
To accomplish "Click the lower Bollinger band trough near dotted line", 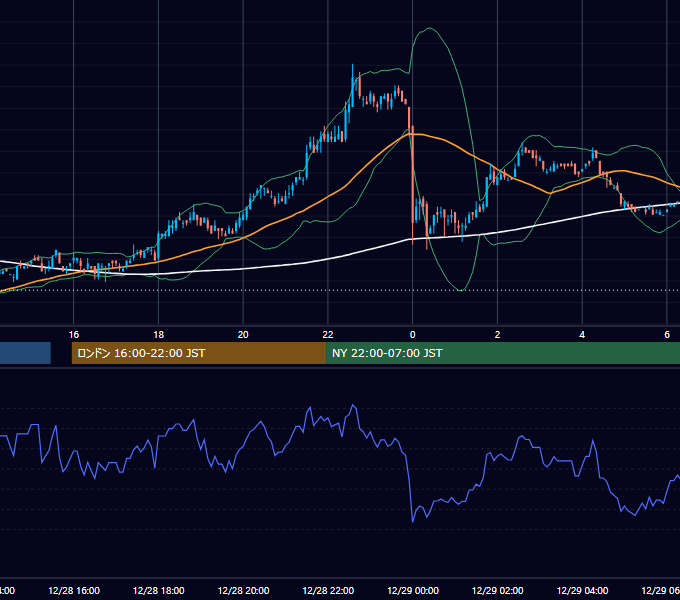I will point(461,289).
